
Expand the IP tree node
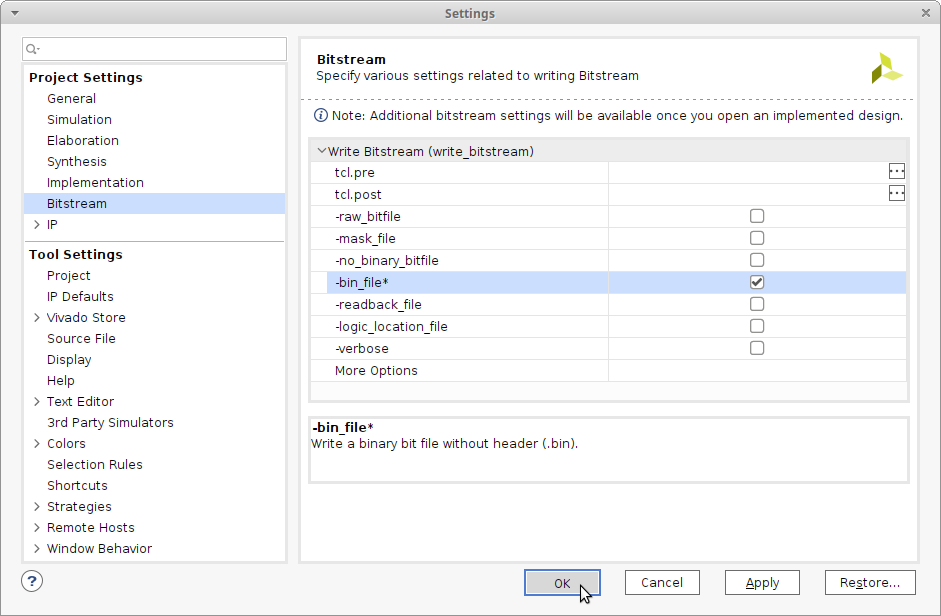tap(37, 225)
